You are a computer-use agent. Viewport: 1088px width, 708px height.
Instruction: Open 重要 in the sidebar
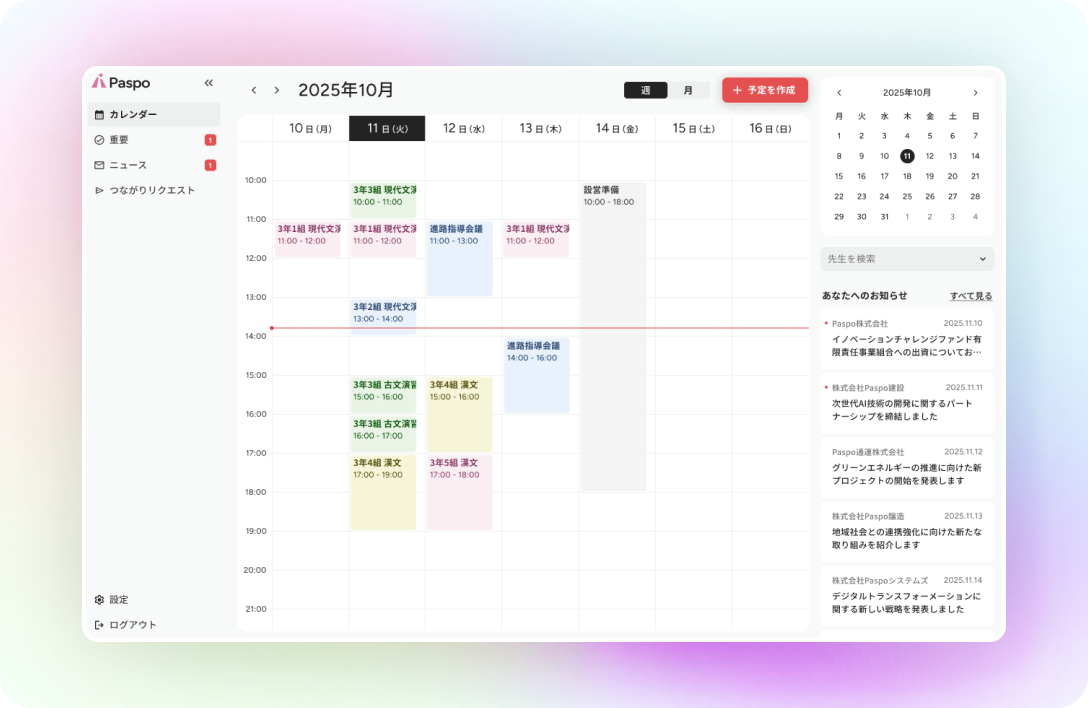(x=154, y=140)
